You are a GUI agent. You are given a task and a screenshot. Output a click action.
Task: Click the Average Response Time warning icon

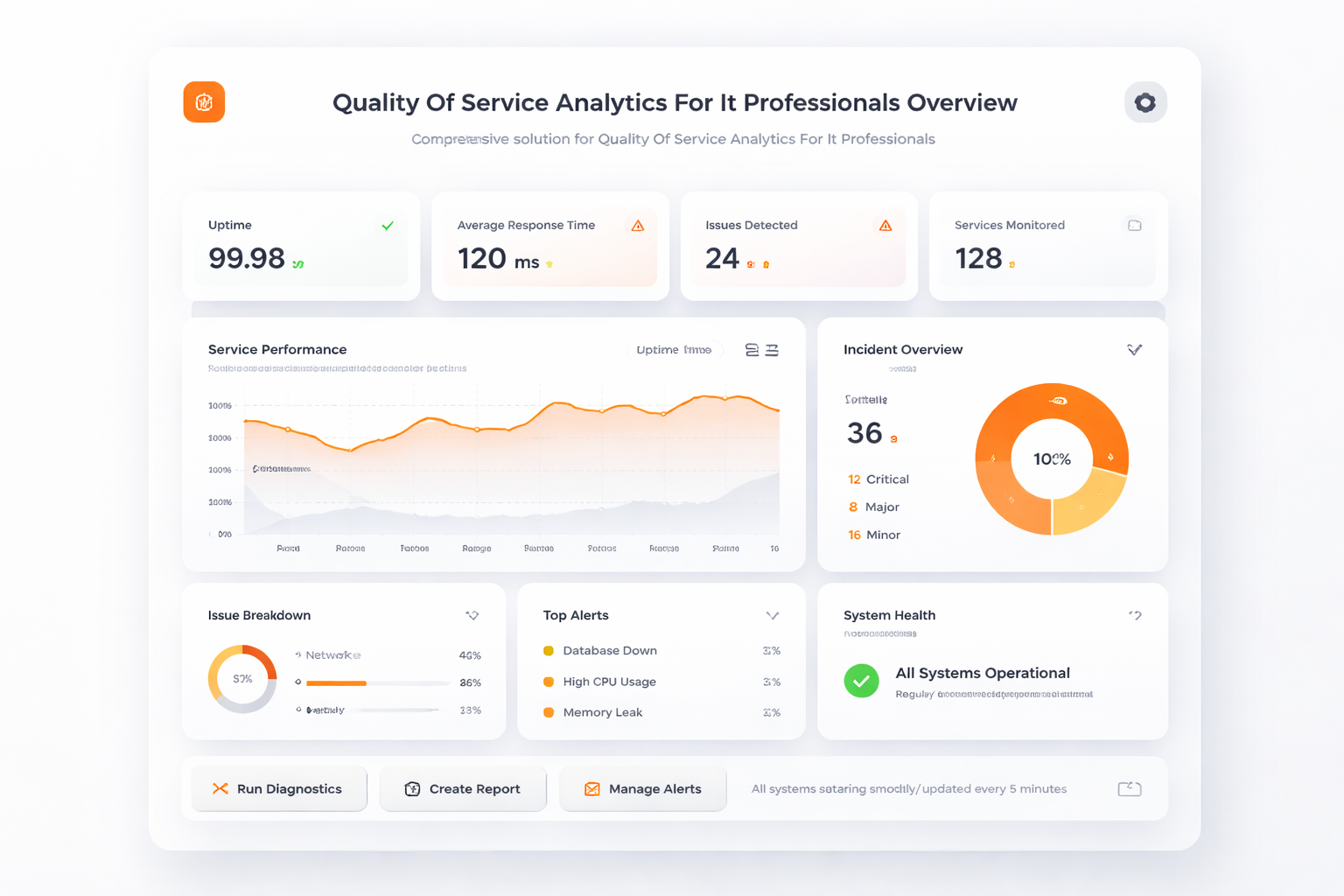tap(638, 226)
